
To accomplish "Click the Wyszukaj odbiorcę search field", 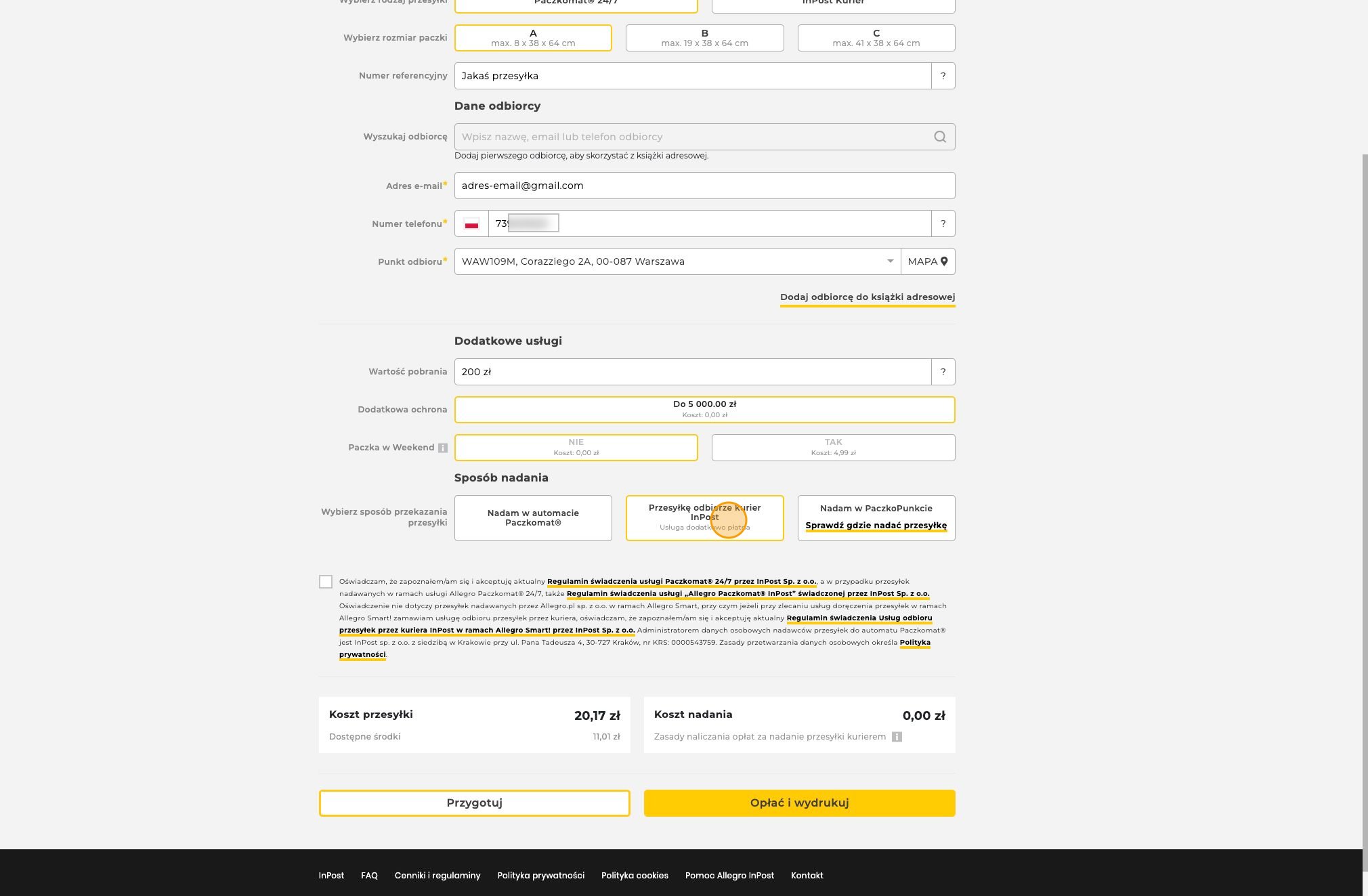I will pos(704,137).
